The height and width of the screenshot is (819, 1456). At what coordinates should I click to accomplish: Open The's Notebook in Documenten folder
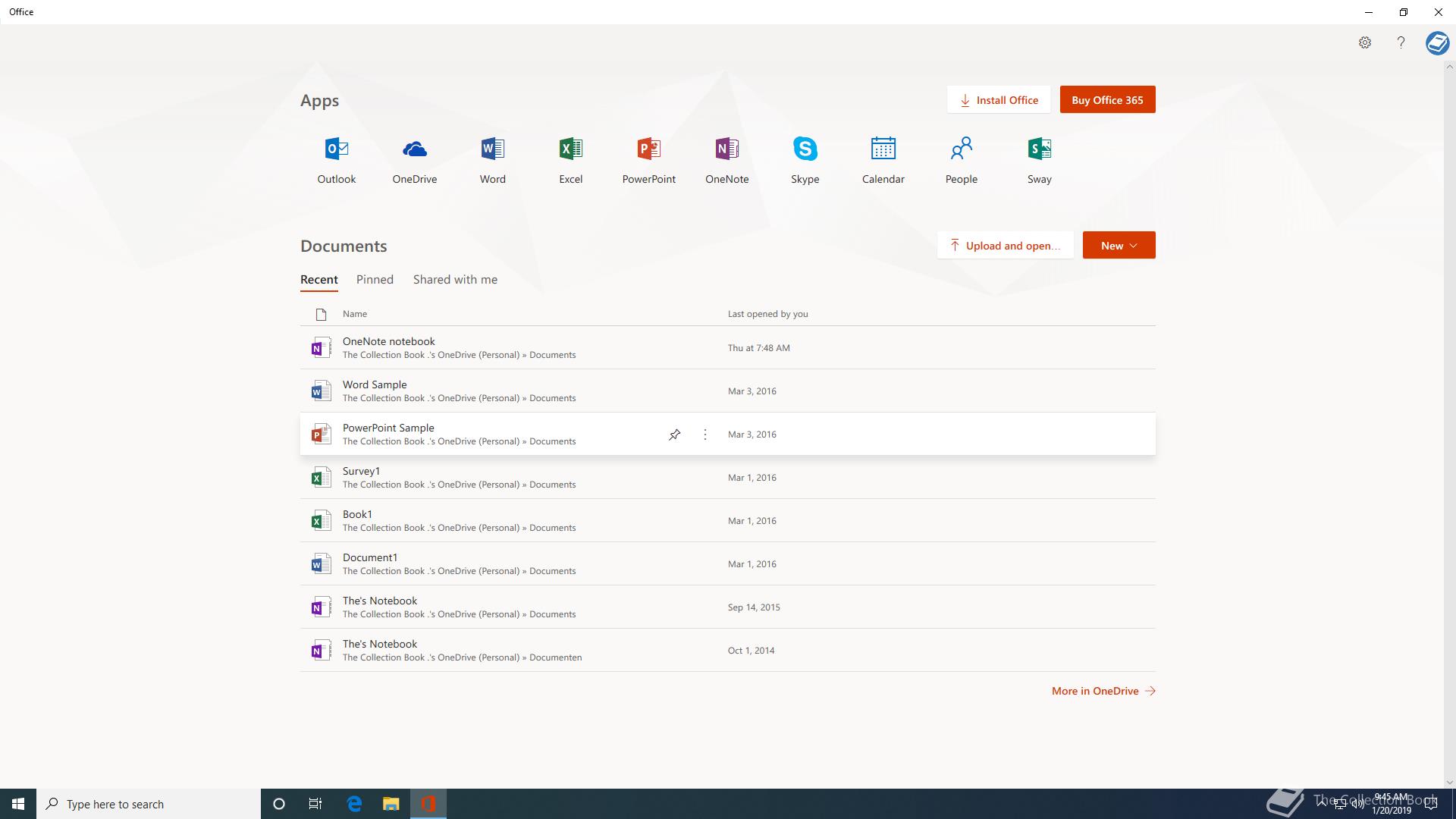tap(728, 650)
